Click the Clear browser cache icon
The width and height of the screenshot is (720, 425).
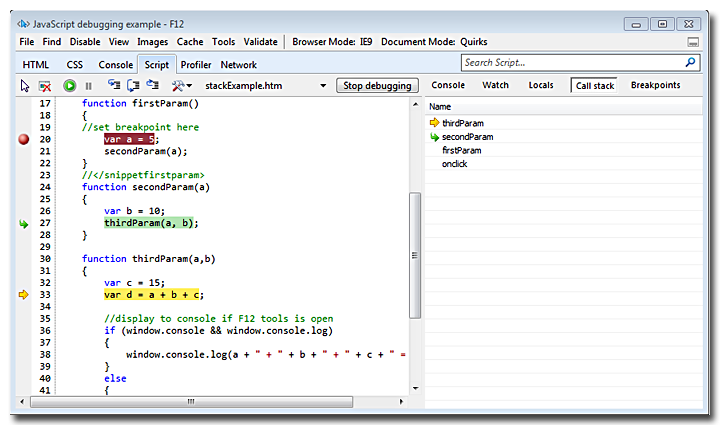[x=45, y=86]
